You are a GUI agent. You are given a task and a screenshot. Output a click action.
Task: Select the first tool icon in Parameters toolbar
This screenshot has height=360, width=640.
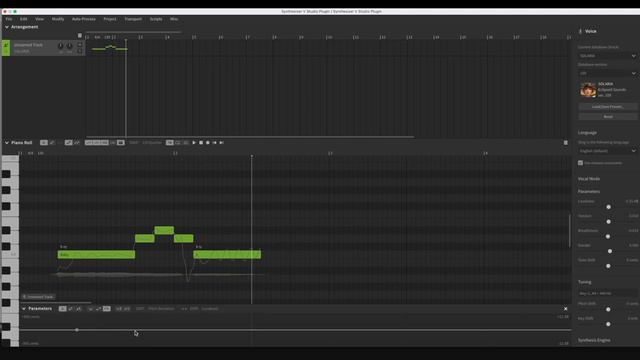tap(62, 309)
